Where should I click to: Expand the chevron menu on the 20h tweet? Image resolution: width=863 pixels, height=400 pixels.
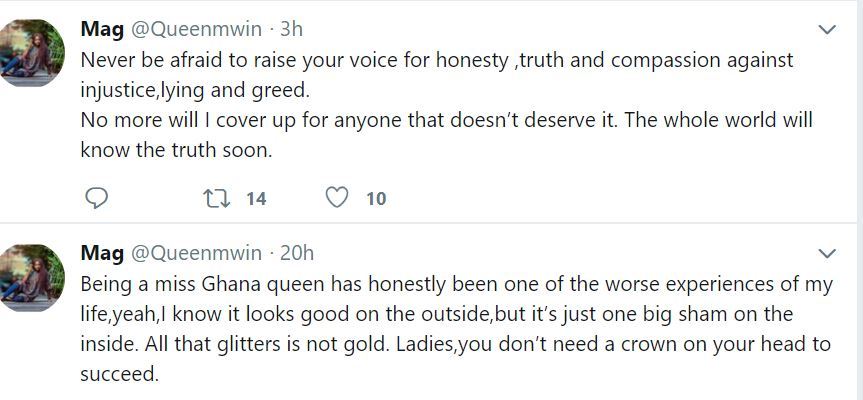tap(827, 254)
